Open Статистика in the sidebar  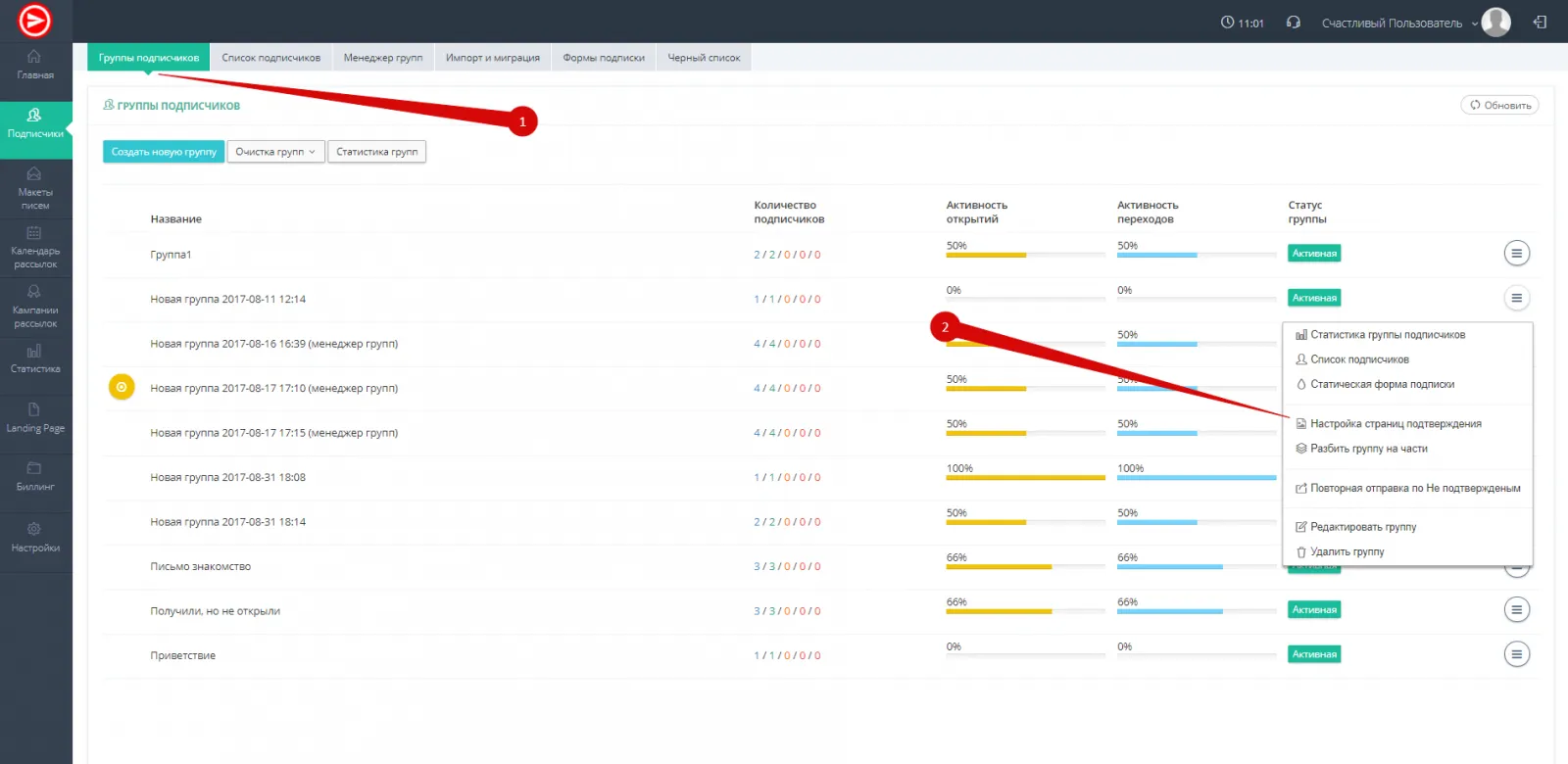point(35,358)
